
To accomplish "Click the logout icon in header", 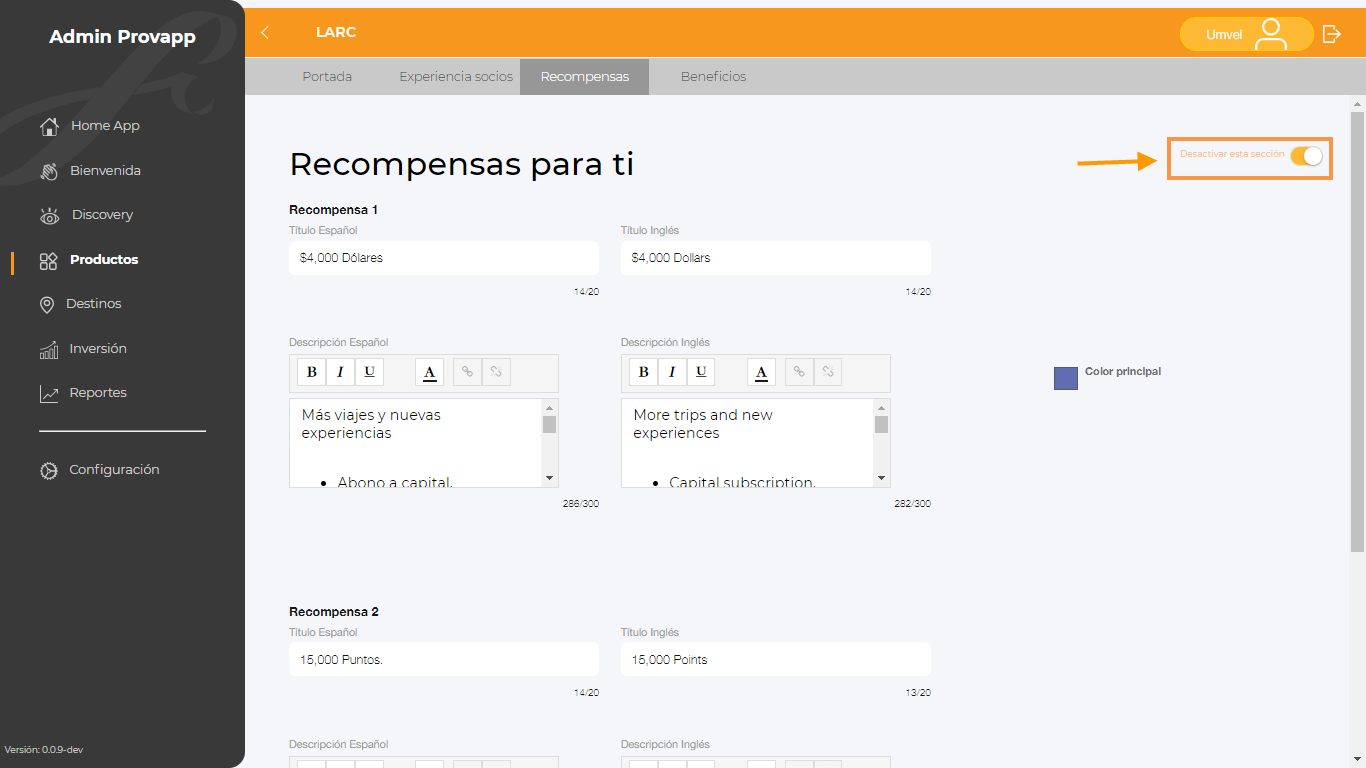I will pos(1331,34).
